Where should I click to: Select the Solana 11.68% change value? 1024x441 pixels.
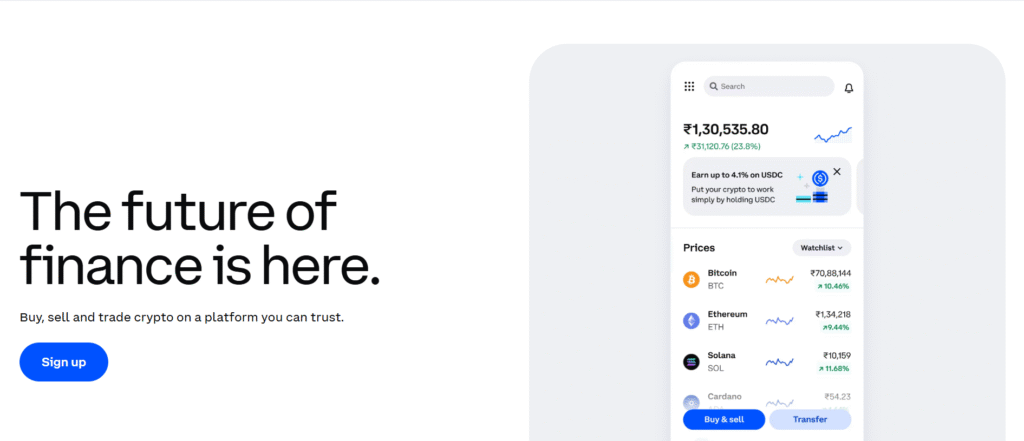click(x=834, y=369)
